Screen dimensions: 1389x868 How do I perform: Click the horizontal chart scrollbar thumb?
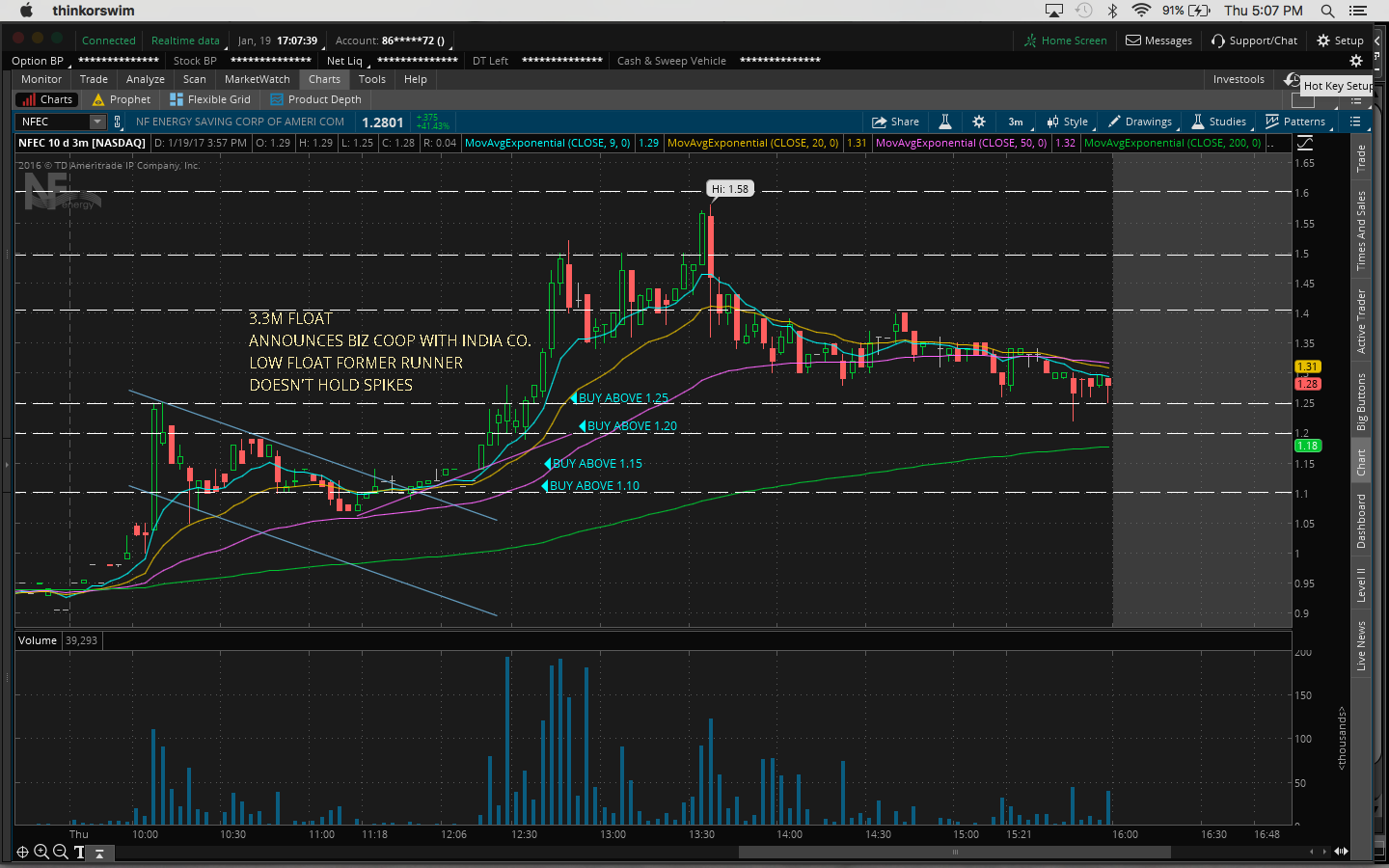coord(954,852)
